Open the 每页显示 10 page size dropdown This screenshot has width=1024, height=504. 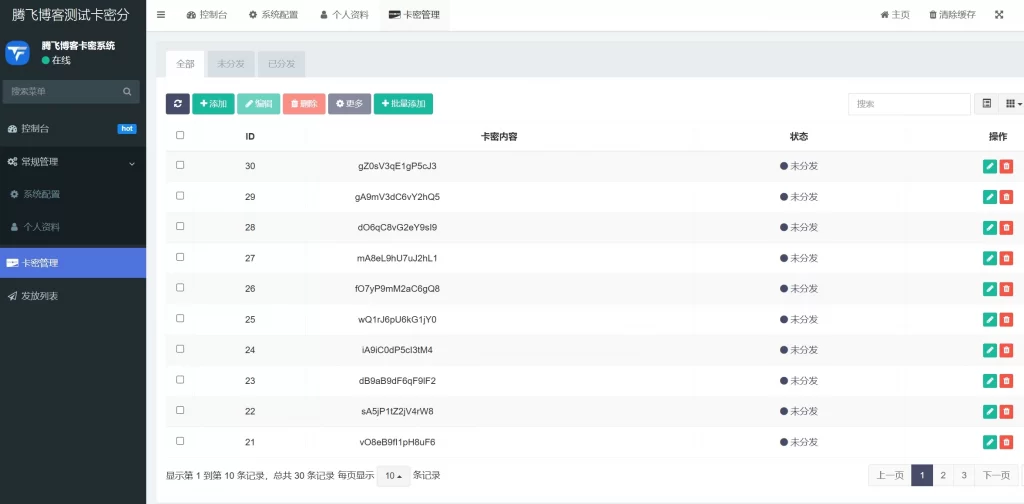pyautogui.click(x=394, y=476)
